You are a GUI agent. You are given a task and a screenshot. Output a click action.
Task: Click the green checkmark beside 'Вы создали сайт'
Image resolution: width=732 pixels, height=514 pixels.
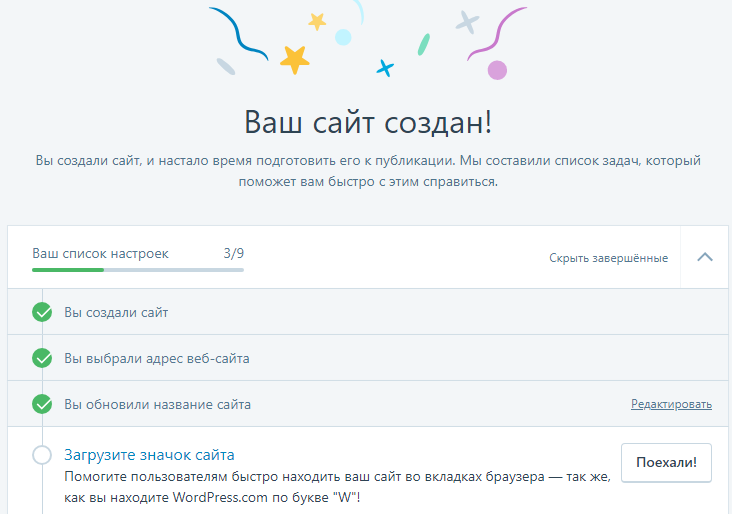[x=42, y=312]
